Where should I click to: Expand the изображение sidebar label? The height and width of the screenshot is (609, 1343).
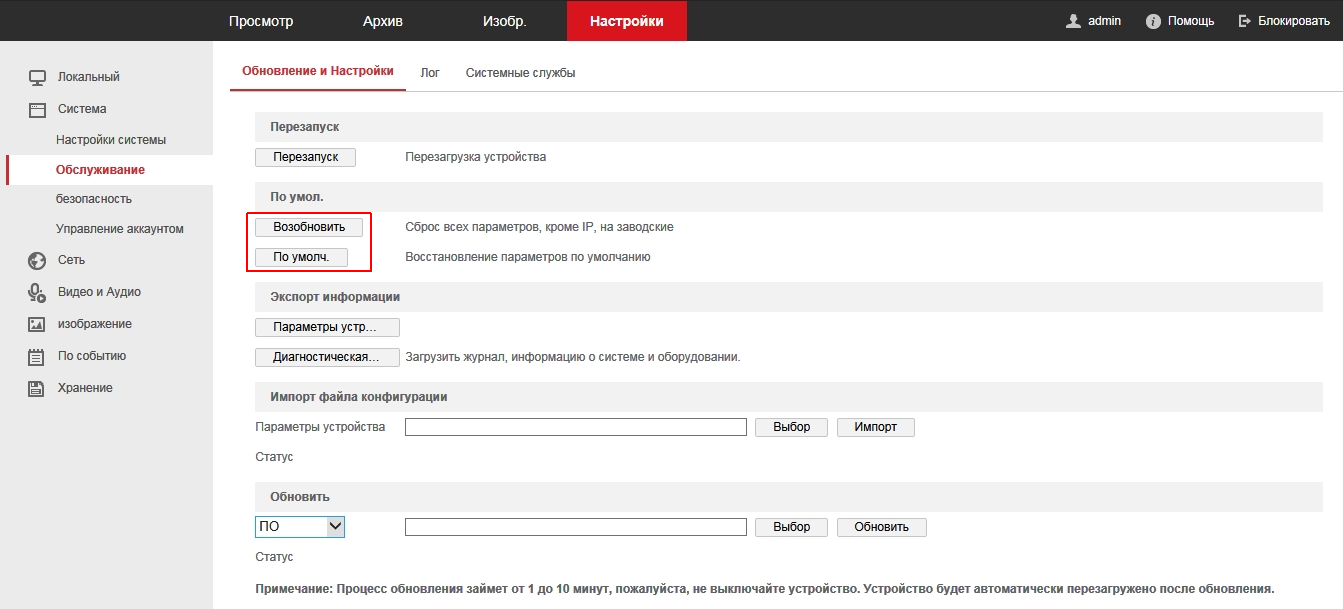tap(95, 324)
